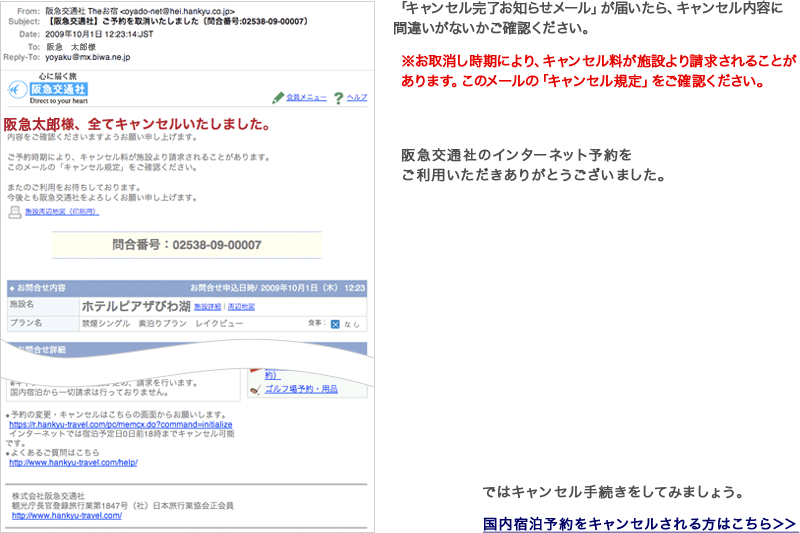
Task: Open the 施設詳細 link next to hotel name
Action: click(x=208, y=307)
